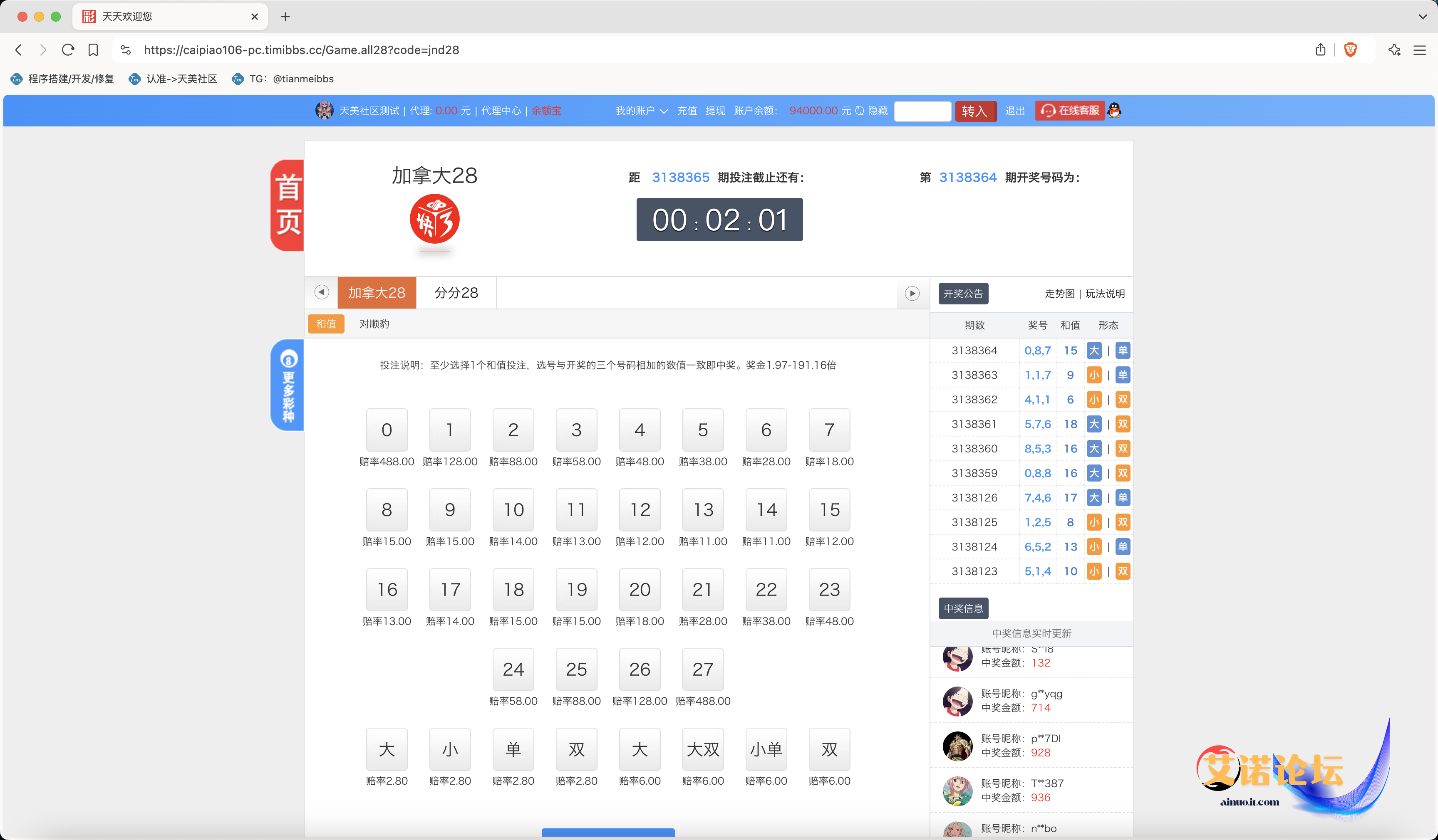Open 代理中心 link
This screenshot has height=840, width=1438.
pyautogui.click(x=501, y=111)
